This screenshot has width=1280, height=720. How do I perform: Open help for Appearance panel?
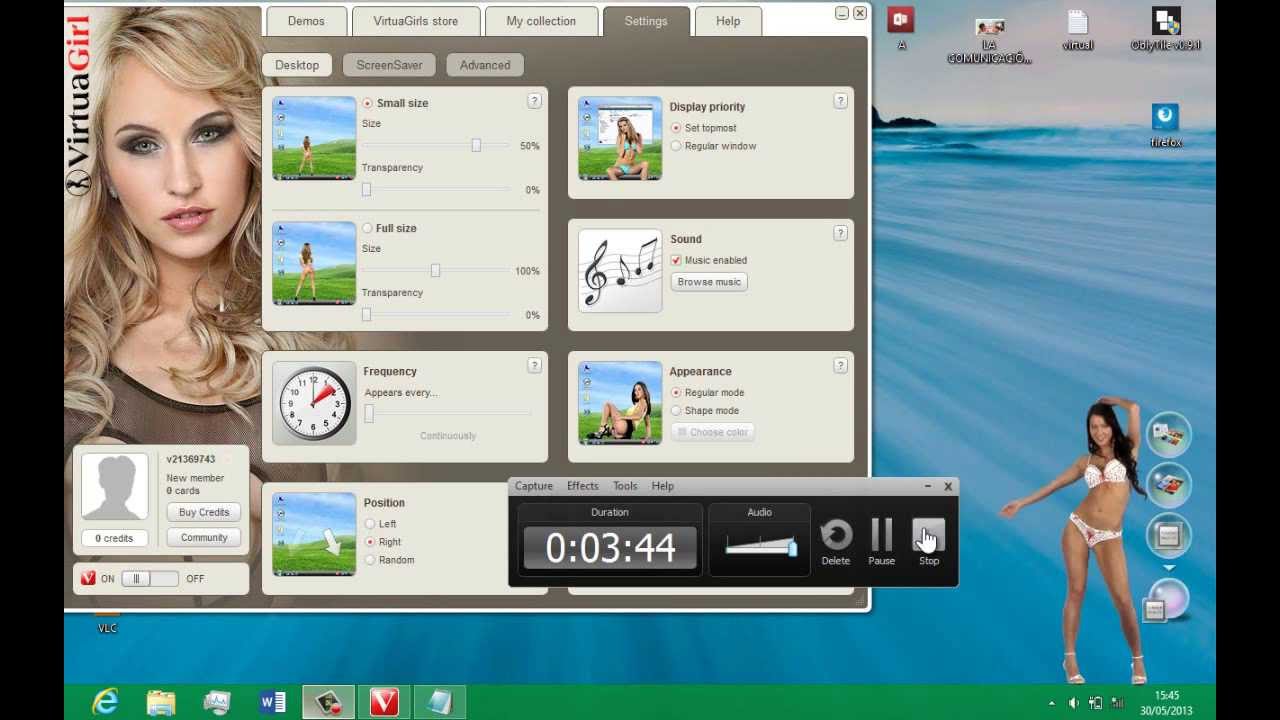point(840,366)
